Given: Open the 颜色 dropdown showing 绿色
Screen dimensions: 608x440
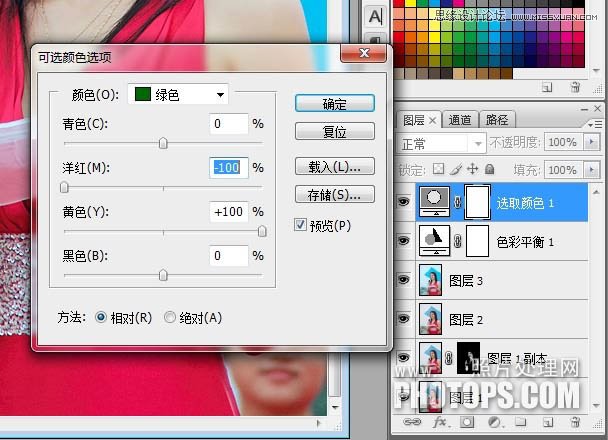Looking at the screenshot, I should [178, 94].
